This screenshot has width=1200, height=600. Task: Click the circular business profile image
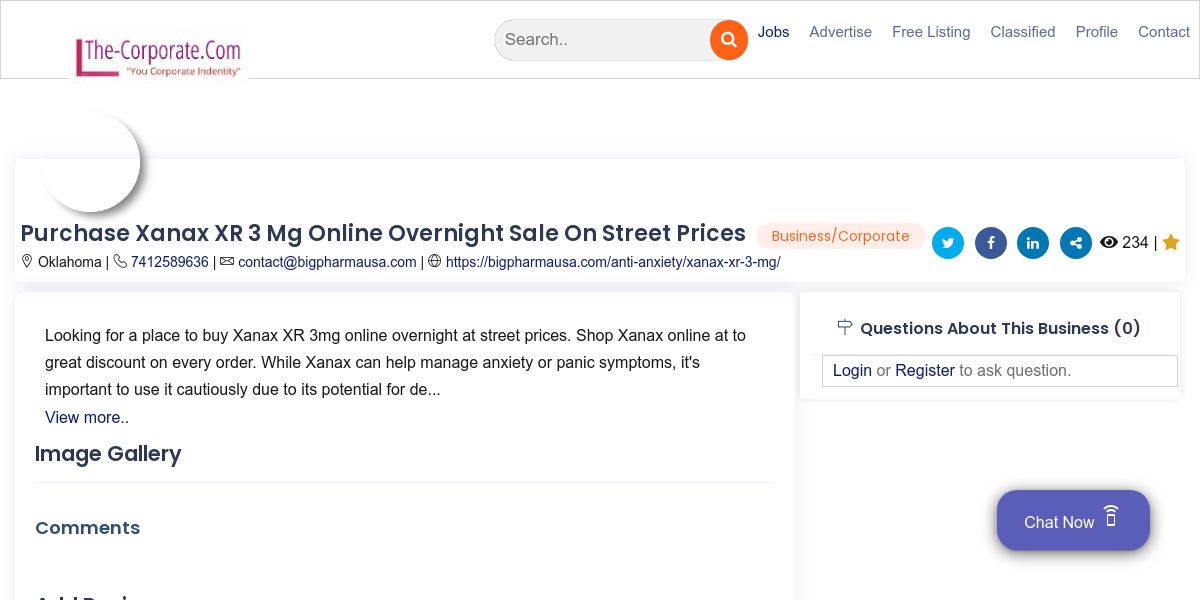[x=90, y=162]
